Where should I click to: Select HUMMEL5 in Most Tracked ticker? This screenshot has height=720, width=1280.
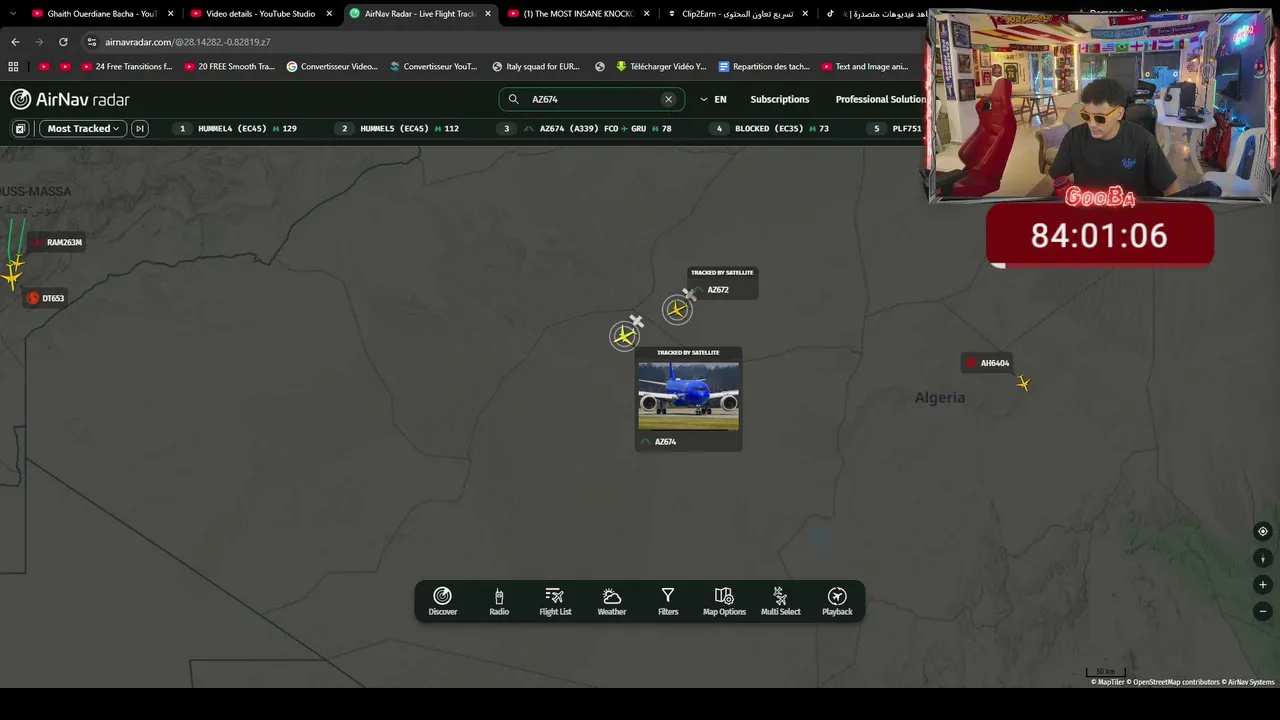[400, 128]
